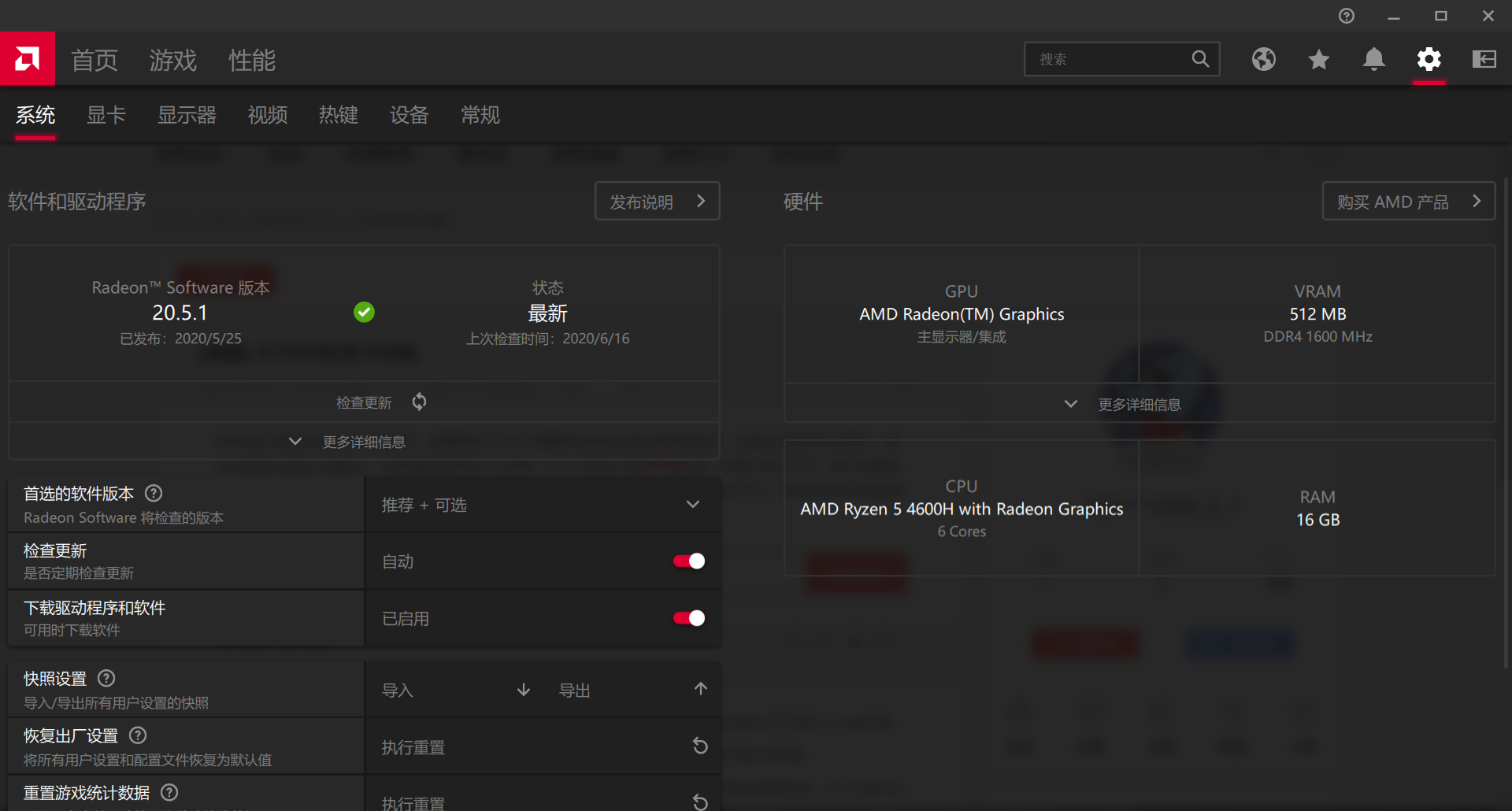Maximize the Radeon Software window
Screen dimensions: 1512x811
point(1441,16)
